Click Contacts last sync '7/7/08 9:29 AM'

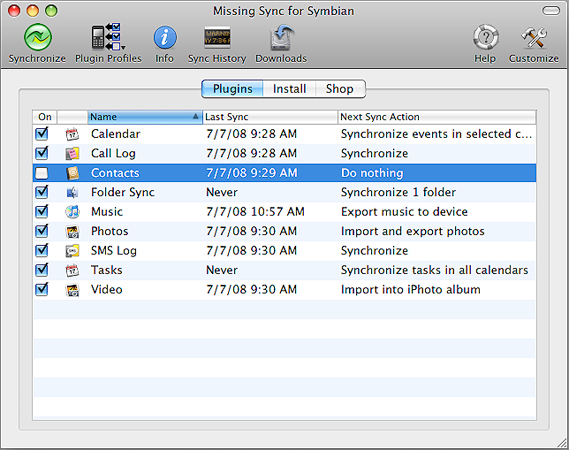pyautogui.click(x=251, y=173)
